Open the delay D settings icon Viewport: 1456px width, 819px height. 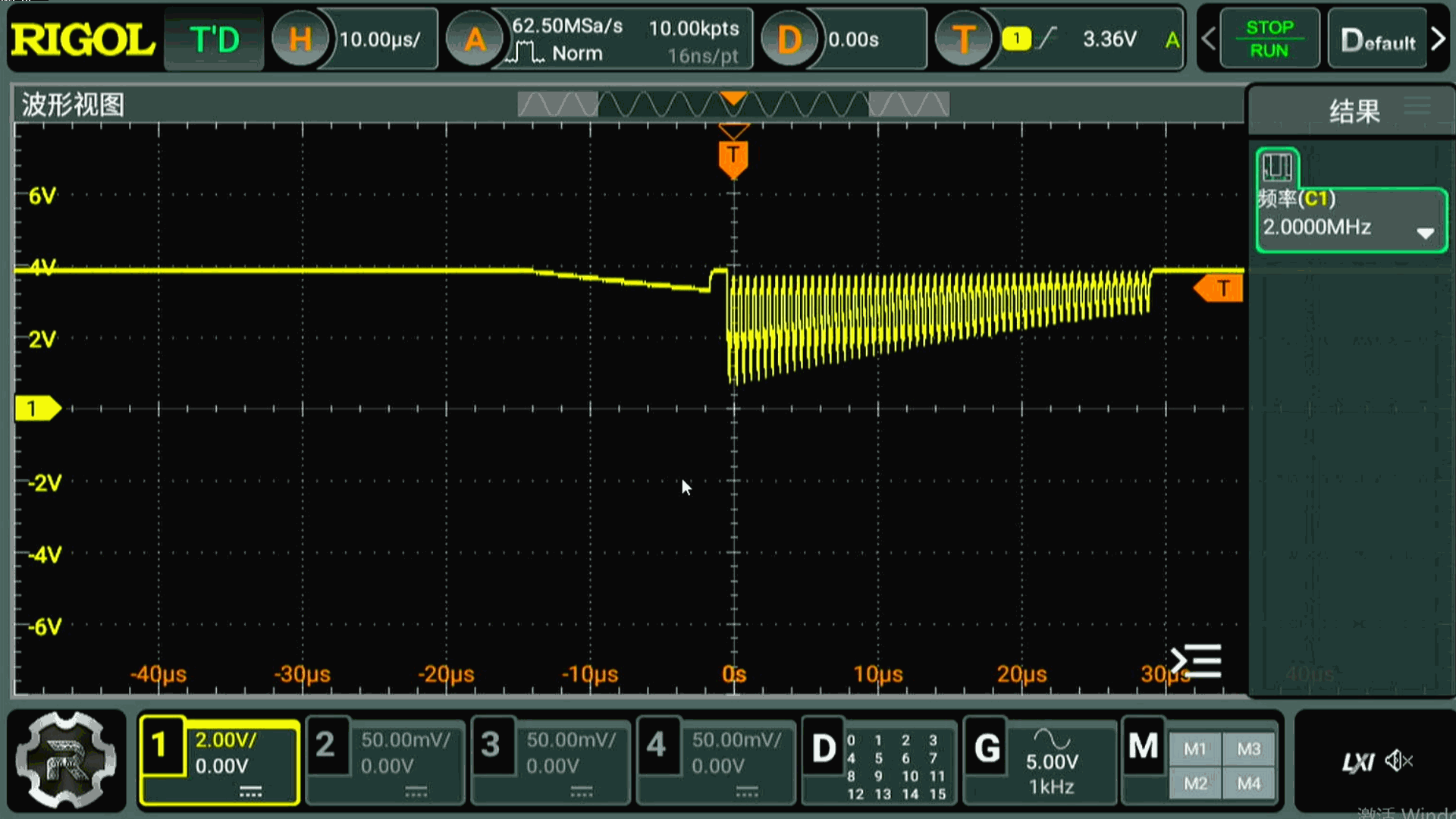pyautogui.click(x=789, y=39)
